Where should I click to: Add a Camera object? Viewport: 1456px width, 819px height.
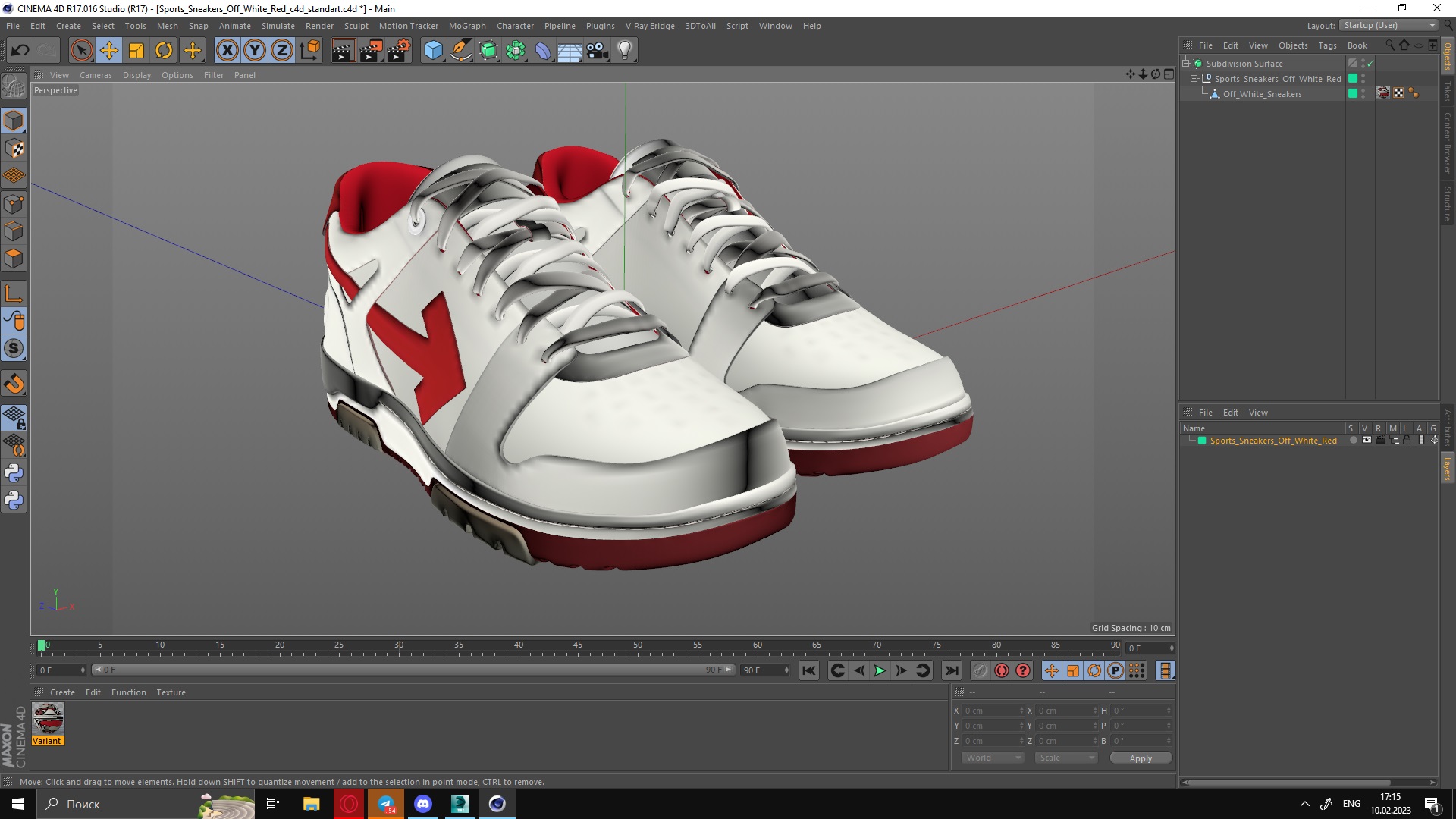pos(598,51)
